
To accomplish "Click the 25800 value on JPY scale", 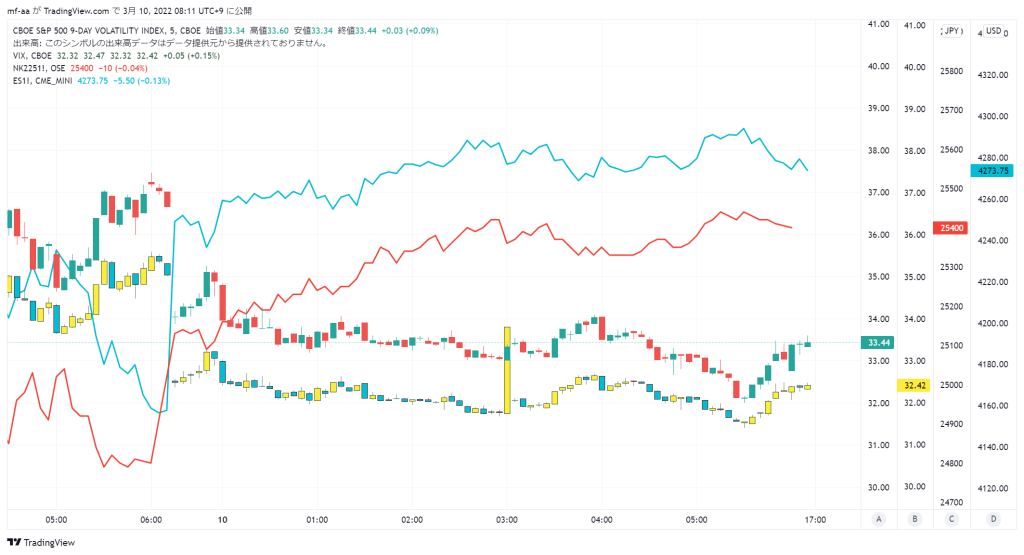I will click(952, 71).
